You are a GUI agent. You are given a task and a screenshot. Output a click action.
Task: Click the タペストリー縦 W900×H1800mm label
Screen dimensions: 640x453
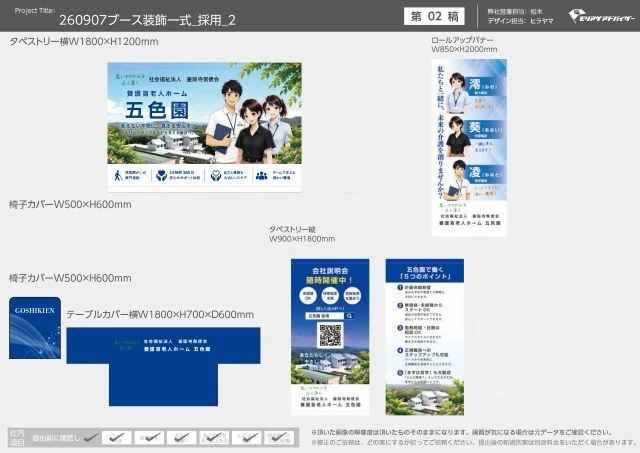tap(302, 234)
